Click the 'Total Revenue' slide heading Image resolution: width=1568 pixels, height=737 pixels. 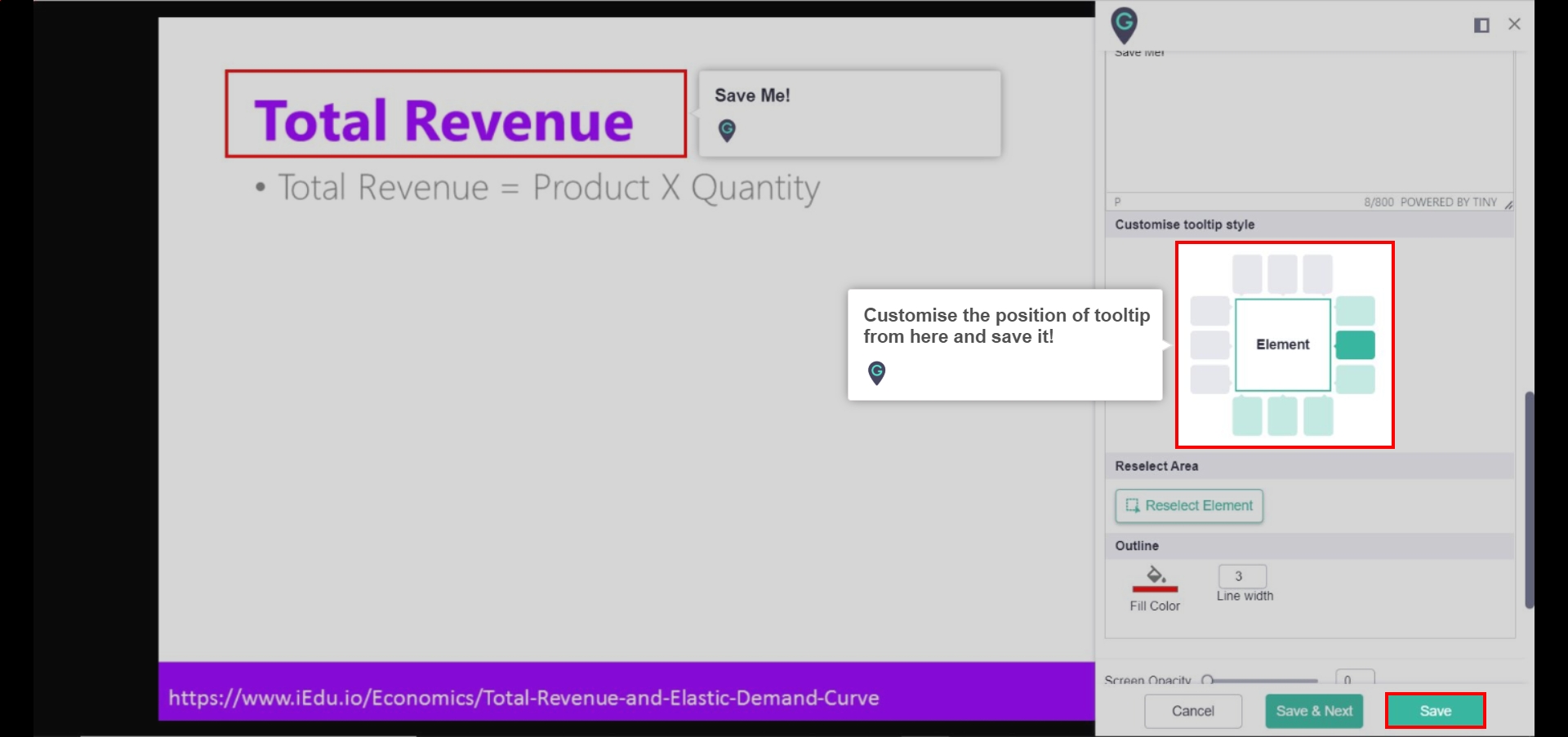[x=443, y=121]
